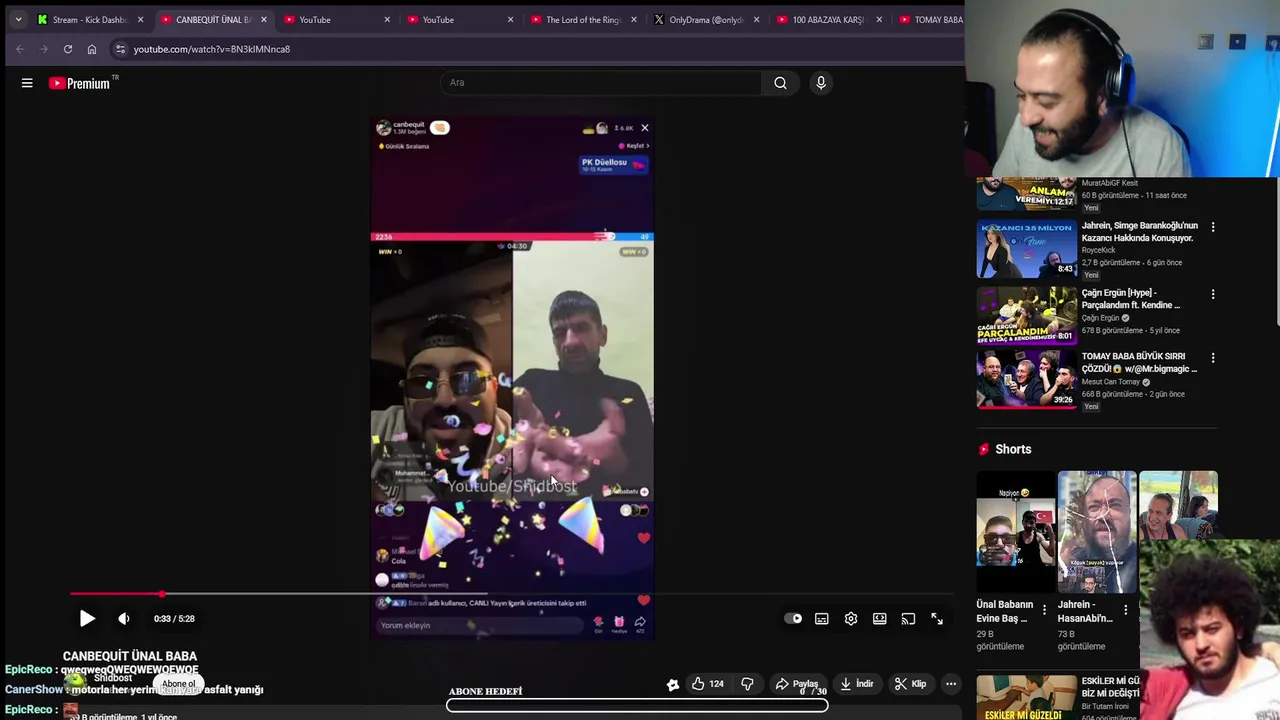The image size is (1280, 720).
Task: Open RoyceKick channel link
Action: pos(1099,250)
